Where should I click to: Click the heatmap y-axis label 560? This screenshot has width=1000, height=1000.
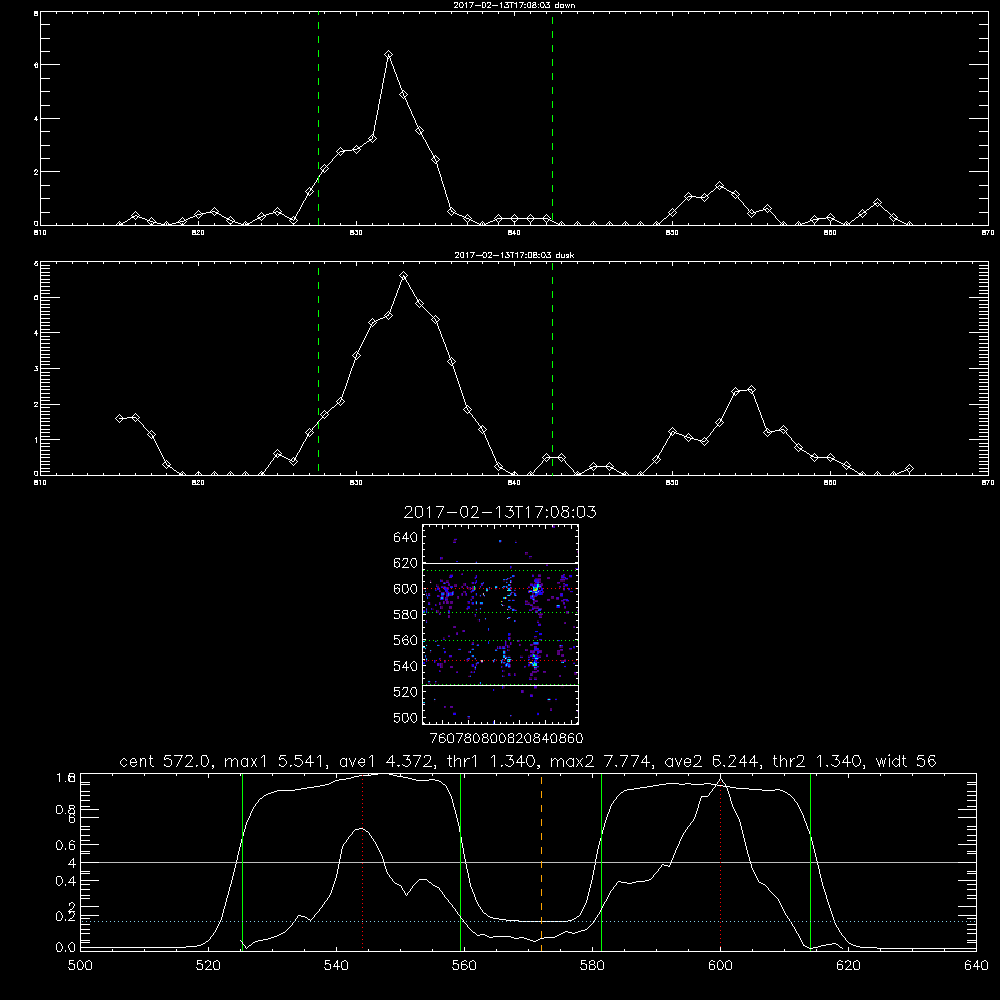pos(406,640)
